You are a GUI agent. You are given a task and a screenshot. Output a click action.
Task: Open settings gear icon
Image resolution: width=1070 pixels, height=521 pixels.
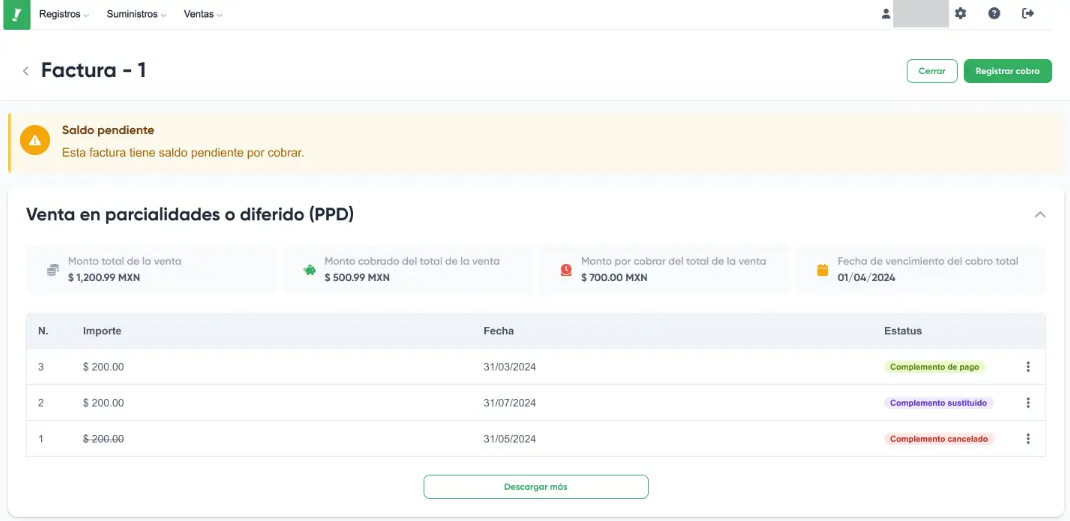[961, 14]
